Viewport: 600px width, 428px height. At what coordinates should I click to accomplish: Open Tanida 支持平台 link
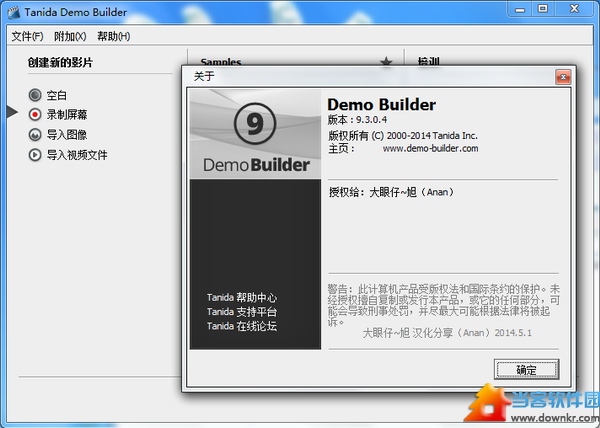242,312
